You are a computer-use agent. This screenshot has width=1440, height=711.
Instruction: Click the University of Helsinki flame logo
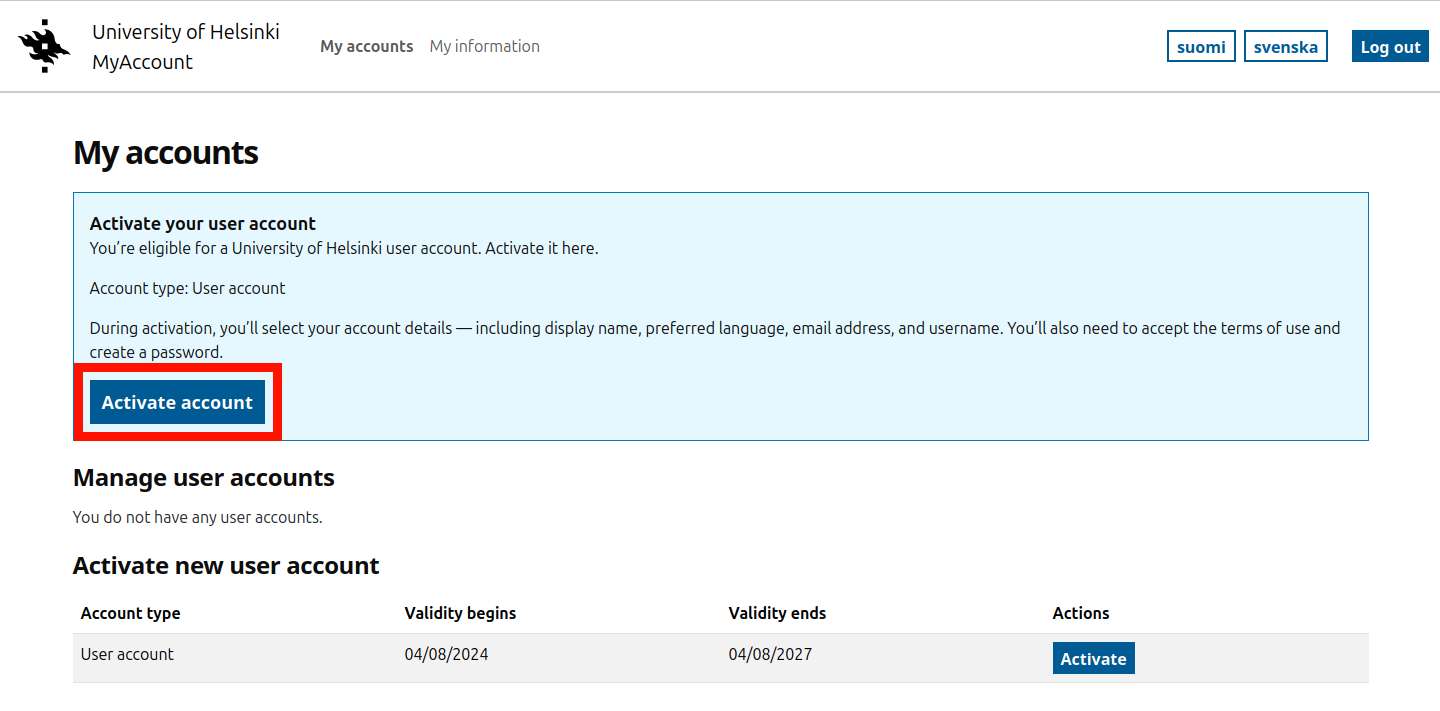tap(45, 47)
